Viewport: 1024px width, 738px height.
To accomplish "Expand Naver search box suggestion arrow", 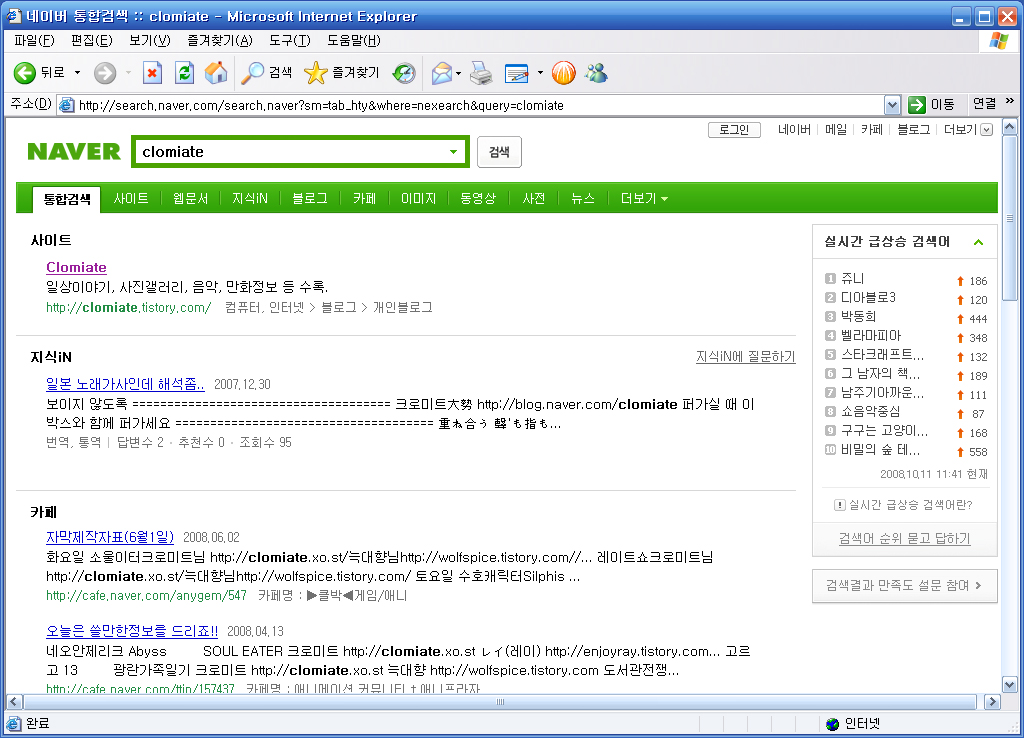I will (x=453, y=152).
